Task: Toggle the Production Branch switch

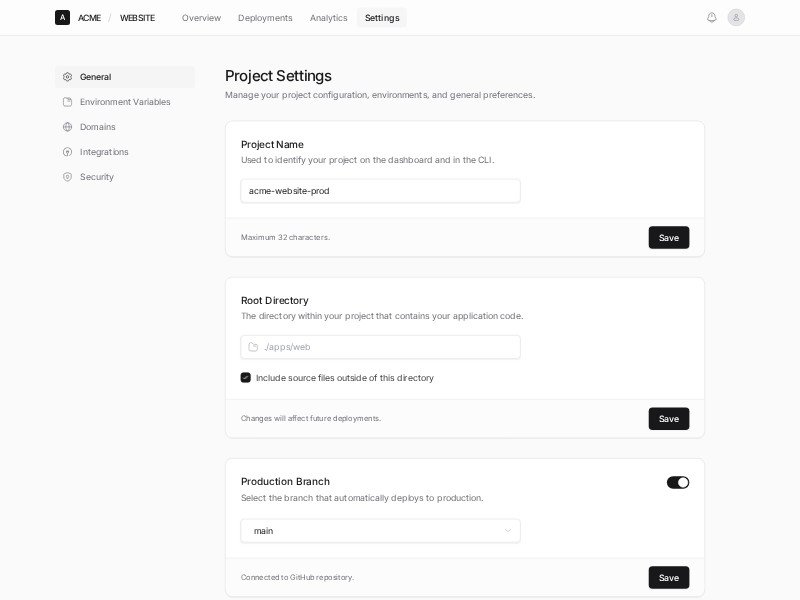Action: pyautogui.click(x=678, y=482)
